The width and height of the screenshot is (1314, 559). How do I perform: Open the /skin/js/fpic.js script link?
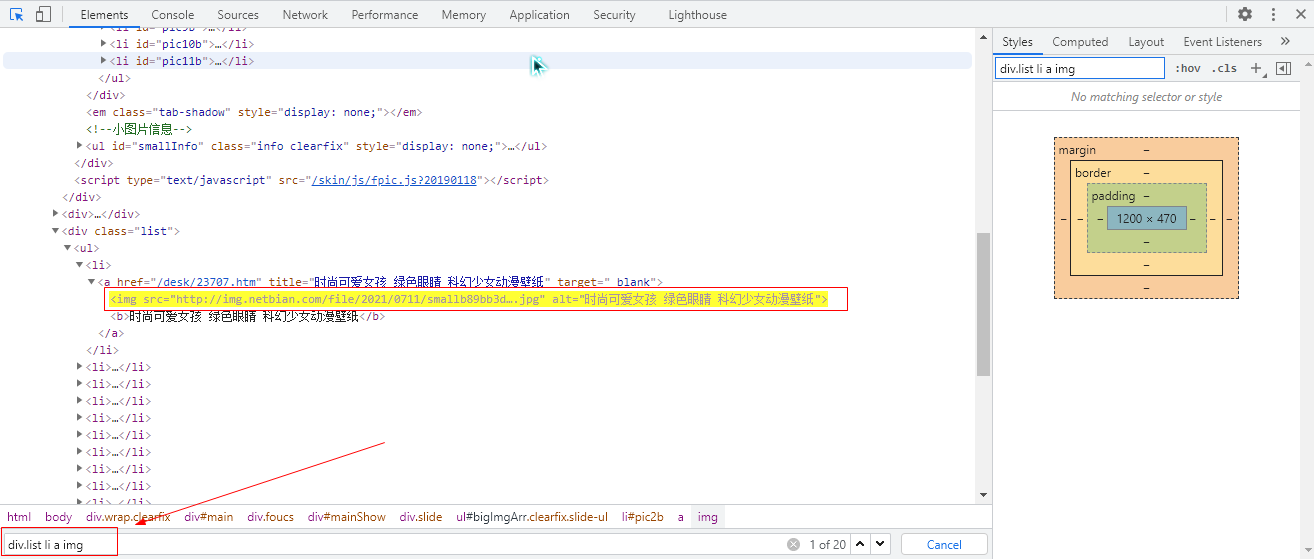394,180
